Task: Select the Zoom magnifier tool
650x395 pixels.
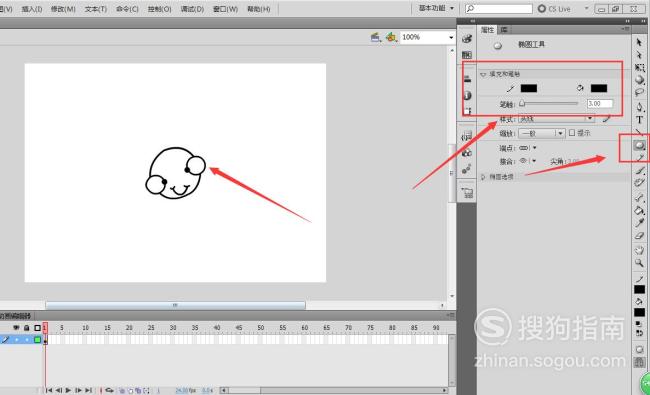Action: [x=639, y=263]
